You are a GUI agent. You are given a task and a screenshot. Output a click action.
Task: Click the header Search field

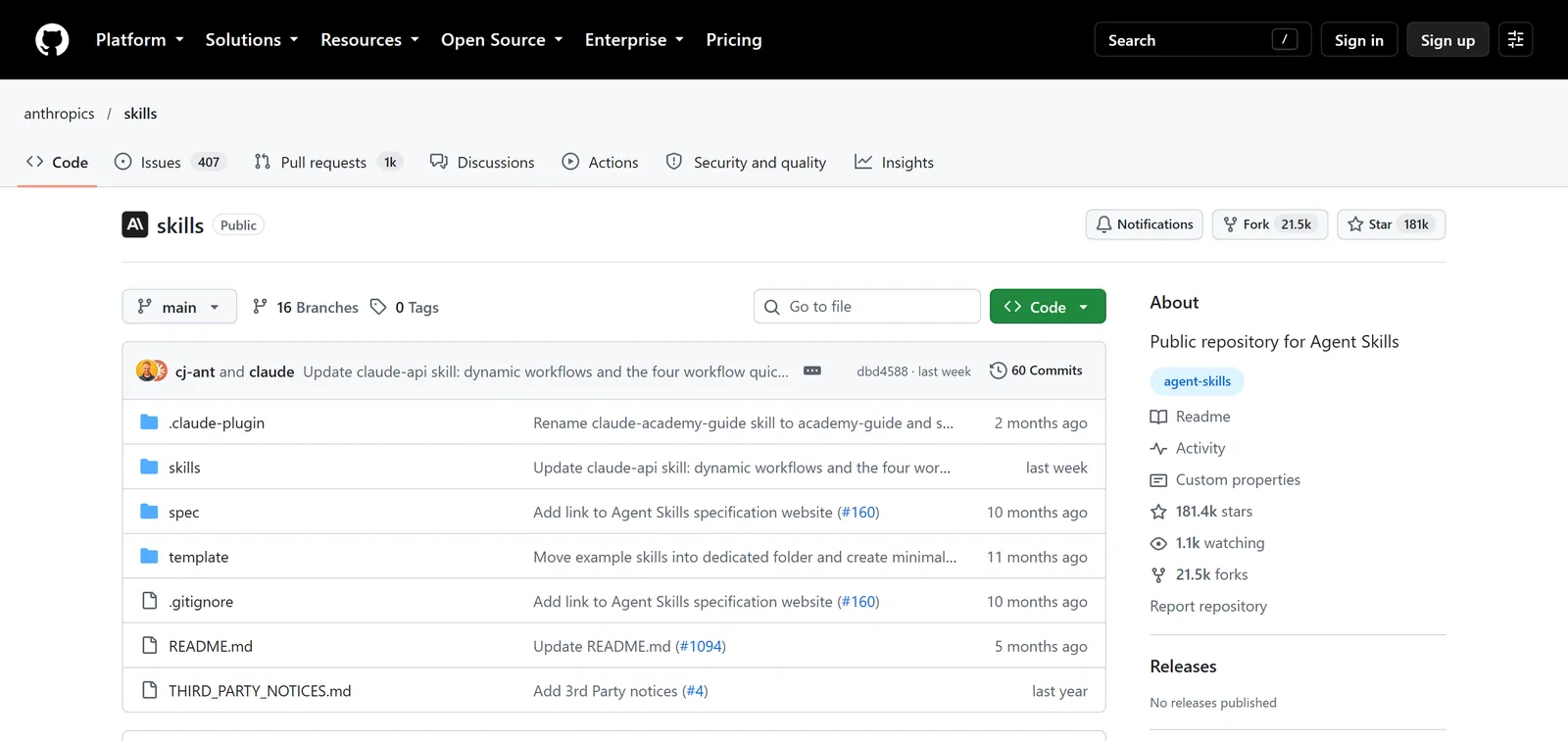pyautogui.click(x=1202, y=40)
